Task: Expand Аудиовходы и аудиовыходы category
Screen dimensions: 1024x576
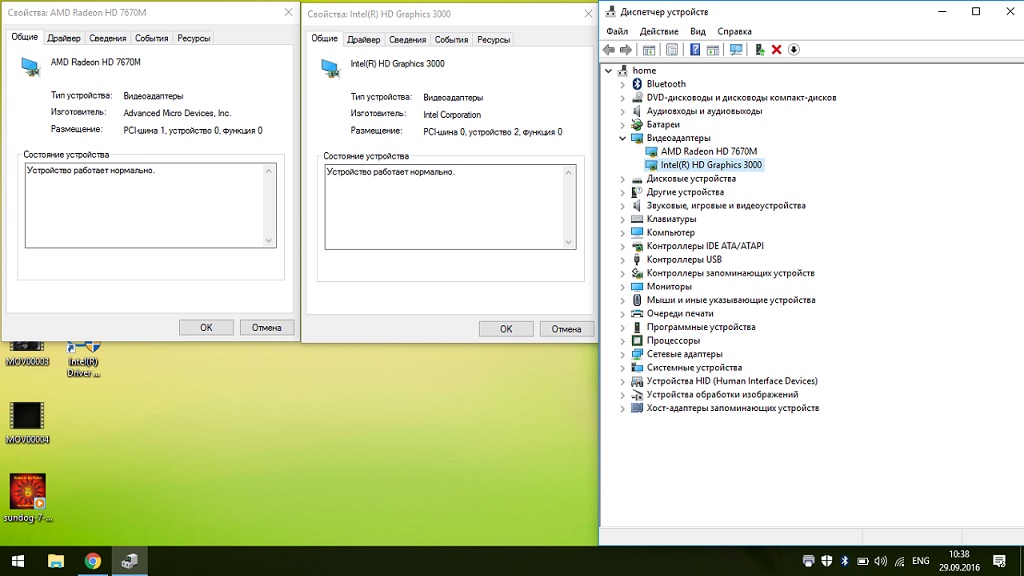Action: pos(622,111)
